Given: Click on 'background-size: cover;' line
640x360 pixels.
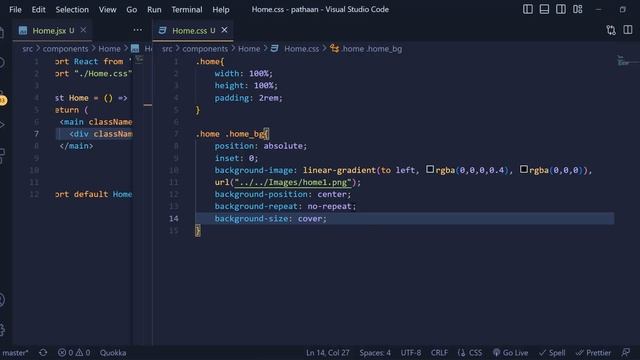Looking at the screenshot, I should point(271,219).
